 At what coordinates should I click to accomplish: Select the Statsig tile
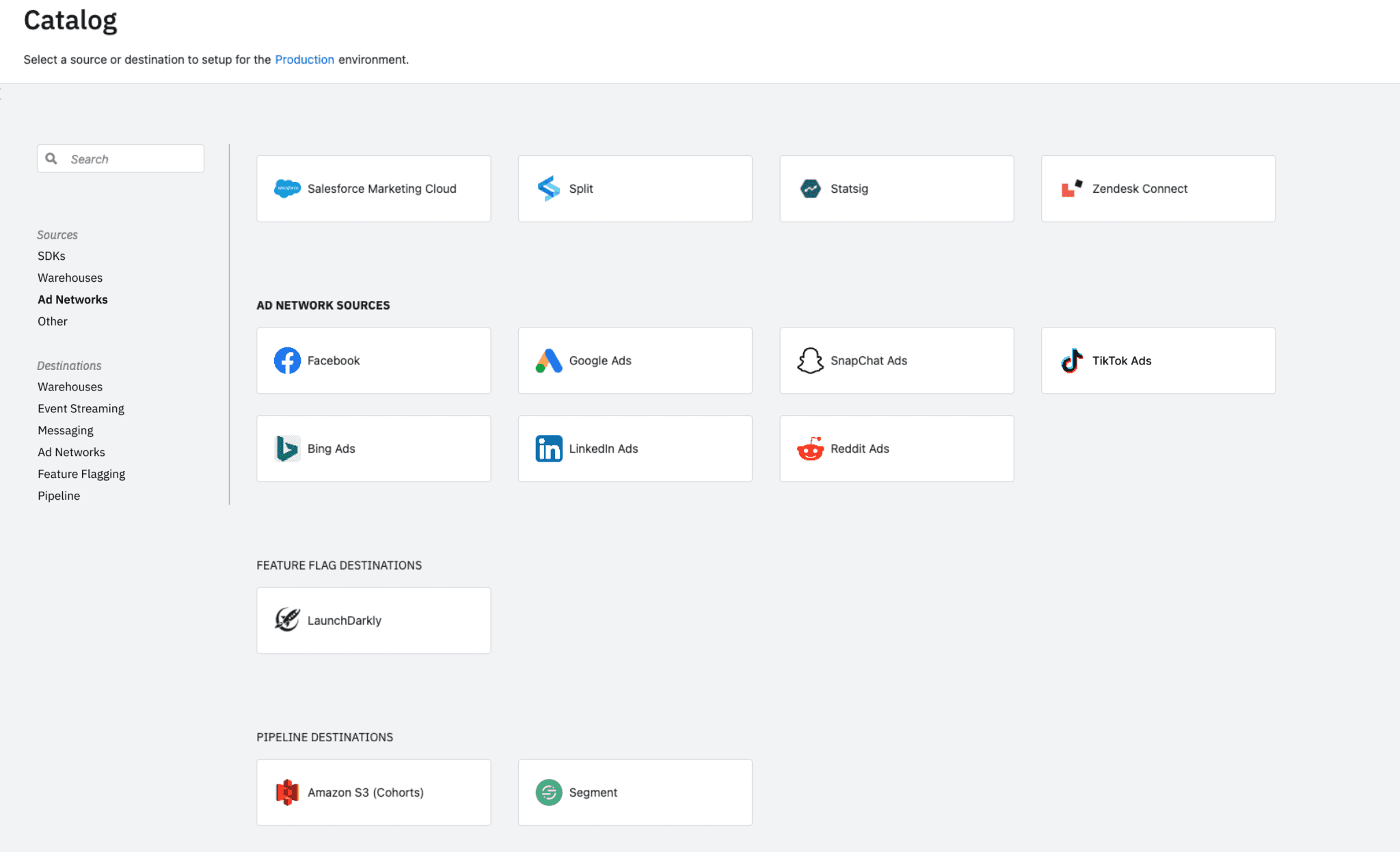[x=896, y=188]
